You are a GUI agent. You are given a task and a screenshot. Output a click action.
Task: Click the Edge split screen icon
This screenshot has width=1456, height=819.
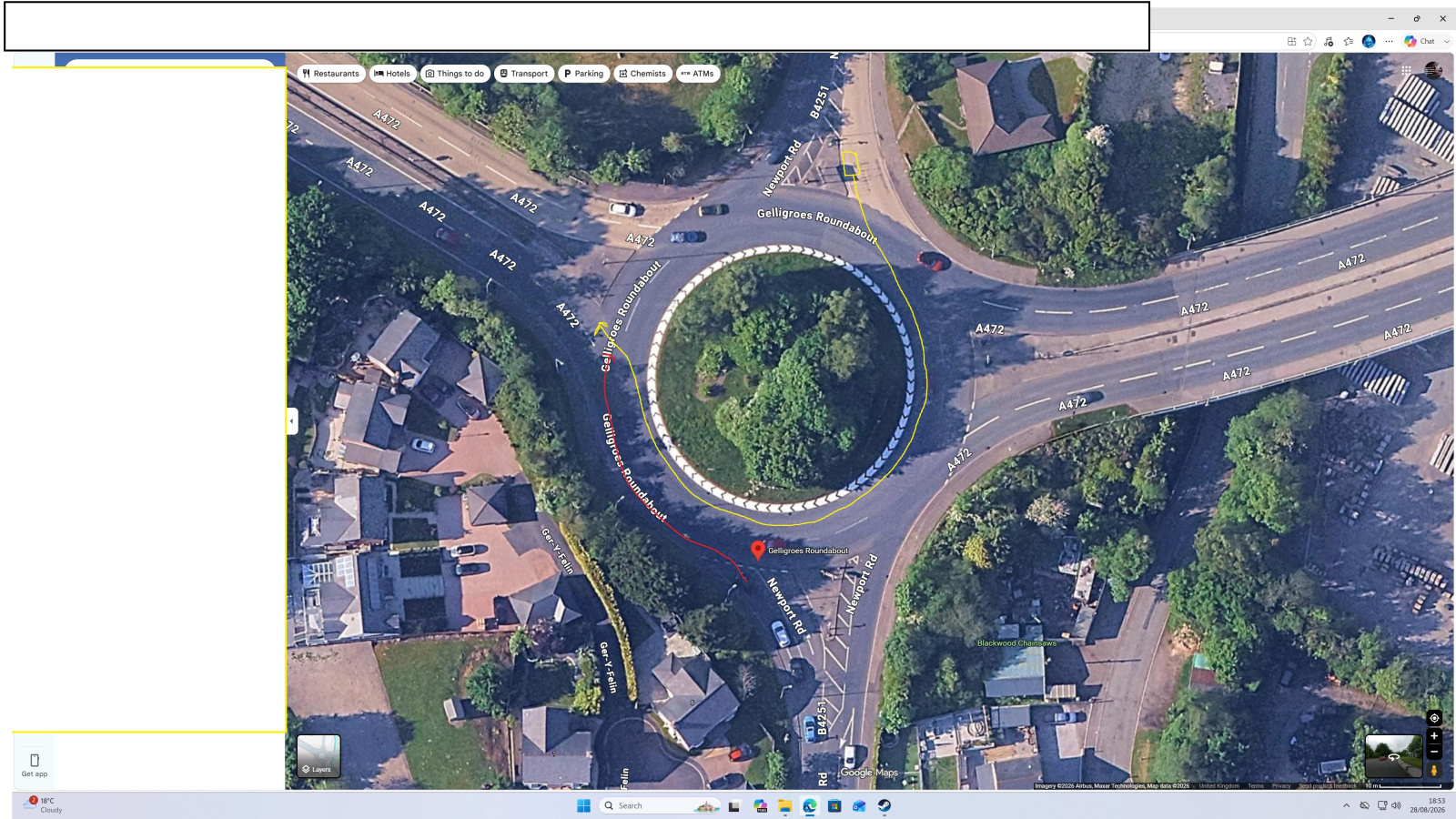point(1291,41)
